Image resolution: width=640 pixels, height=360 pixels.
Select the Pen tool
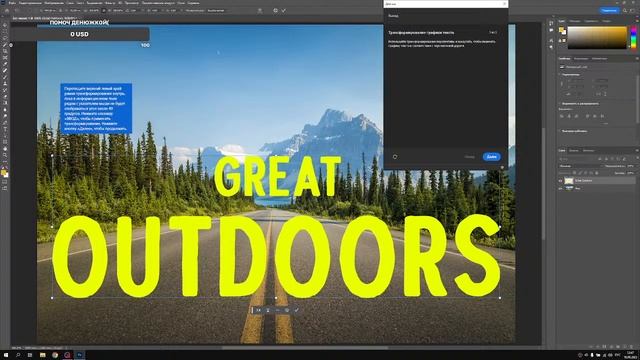[5, 122]
